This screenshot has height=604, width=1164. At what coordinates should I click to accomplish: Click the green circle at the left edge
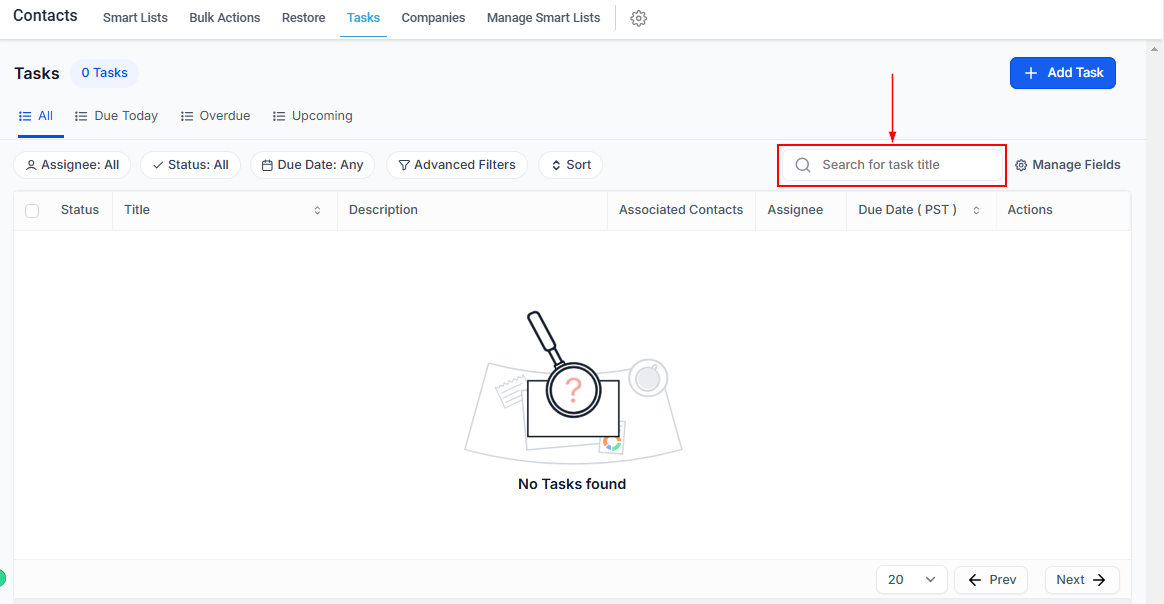2,577
